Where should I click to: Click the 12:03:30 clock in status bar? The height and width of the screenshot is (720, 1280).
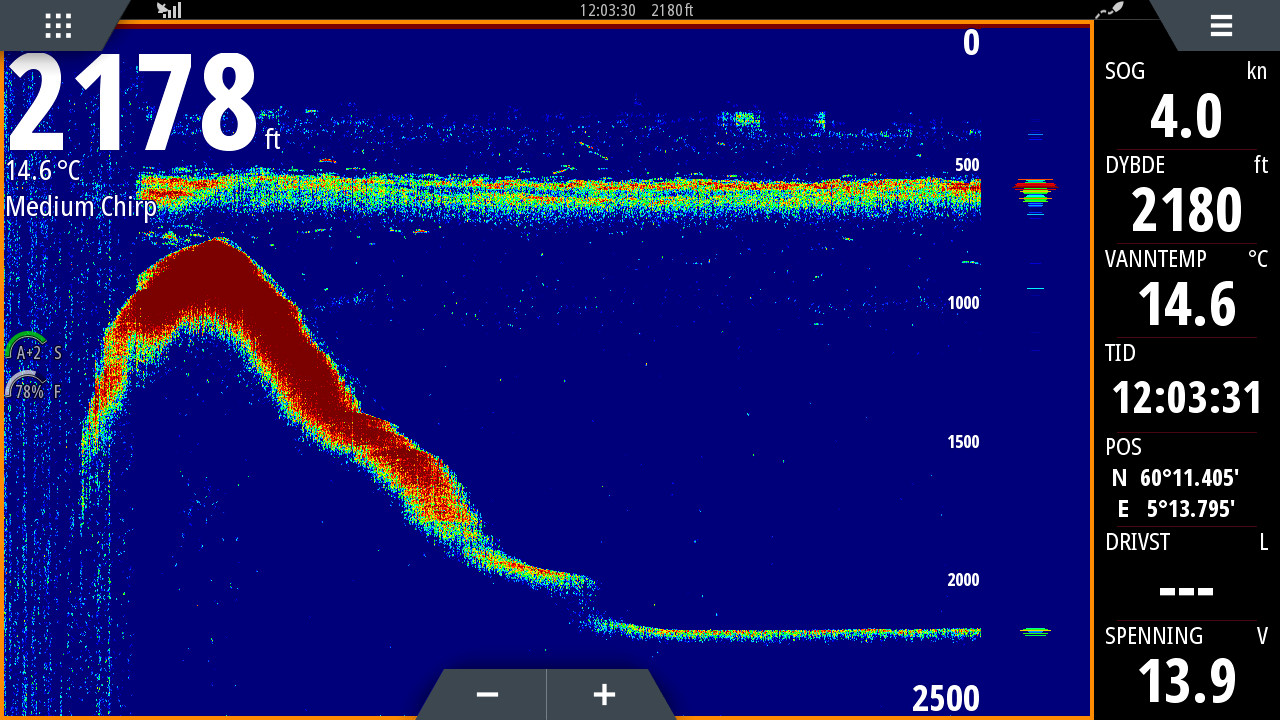point(608,10)
